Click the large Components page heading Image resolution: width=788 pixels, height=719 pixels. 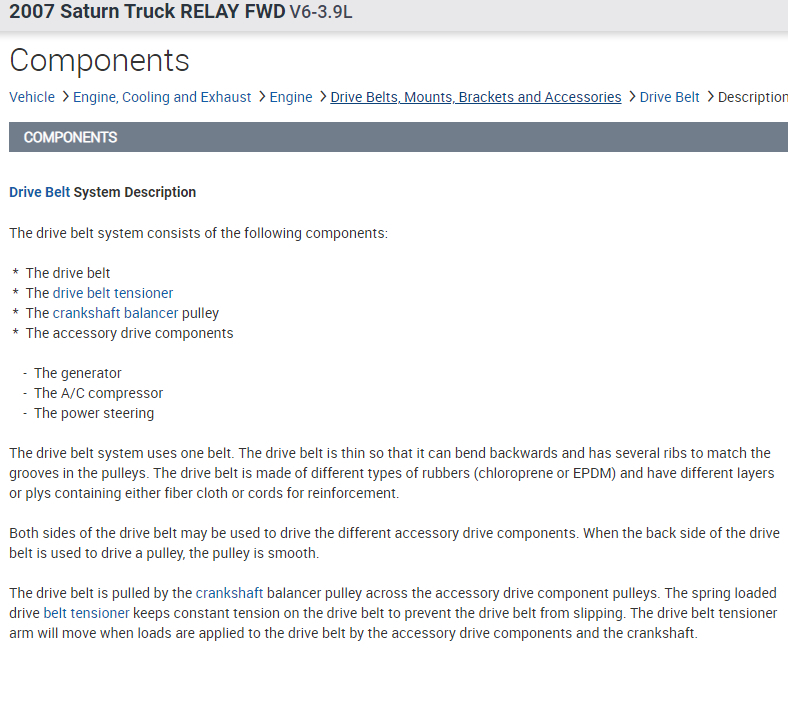(99, 60)
